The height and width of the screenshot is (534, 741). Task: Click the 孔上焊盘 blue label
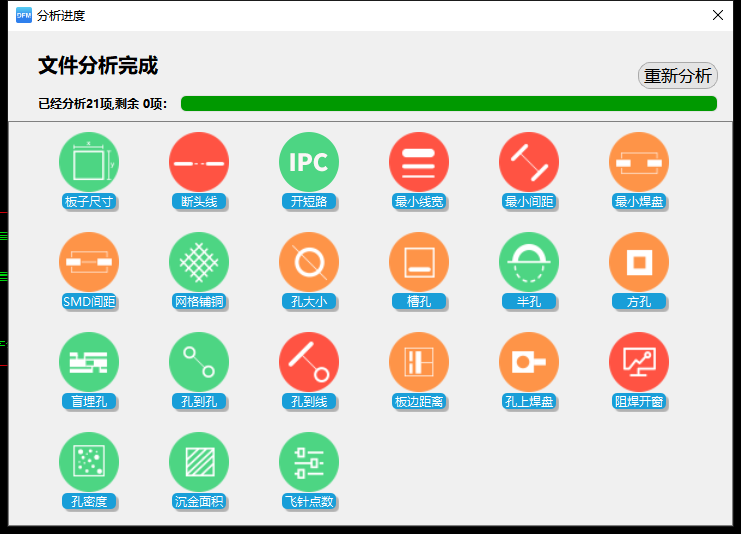(x=529, y=401)
